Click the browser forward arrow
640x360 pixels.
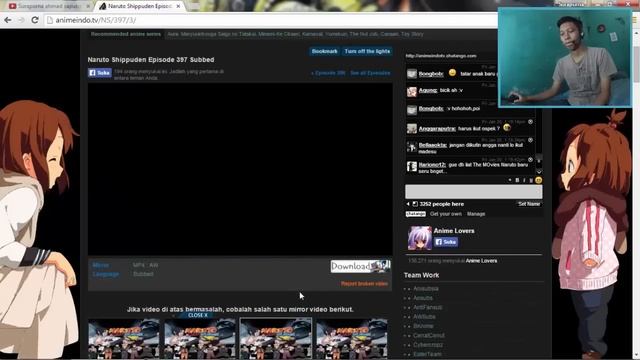[21, 20]
